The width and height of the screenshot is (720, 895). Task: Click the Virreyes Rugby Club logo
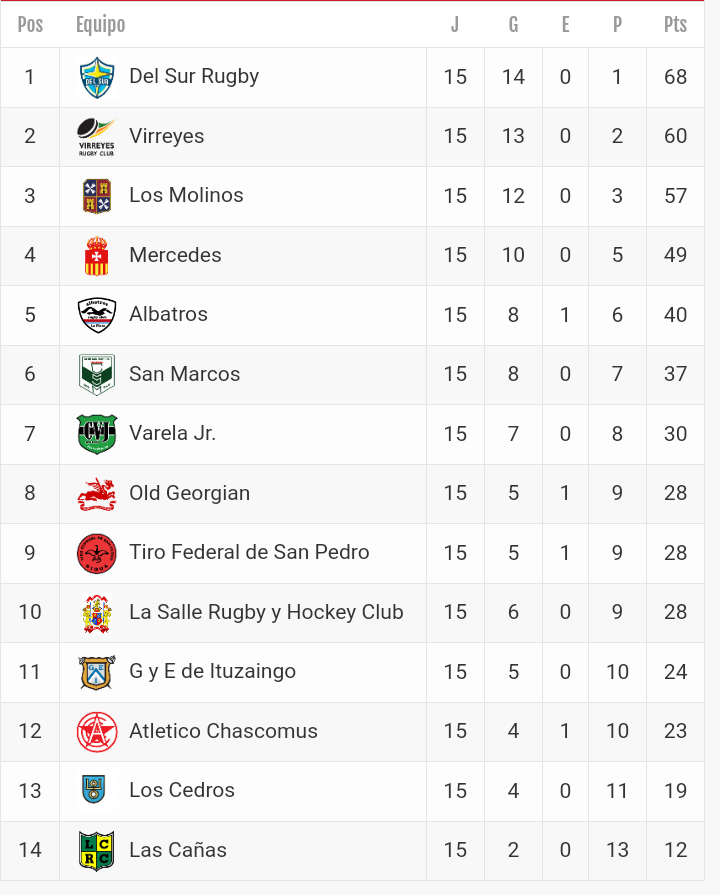(97, 137)
